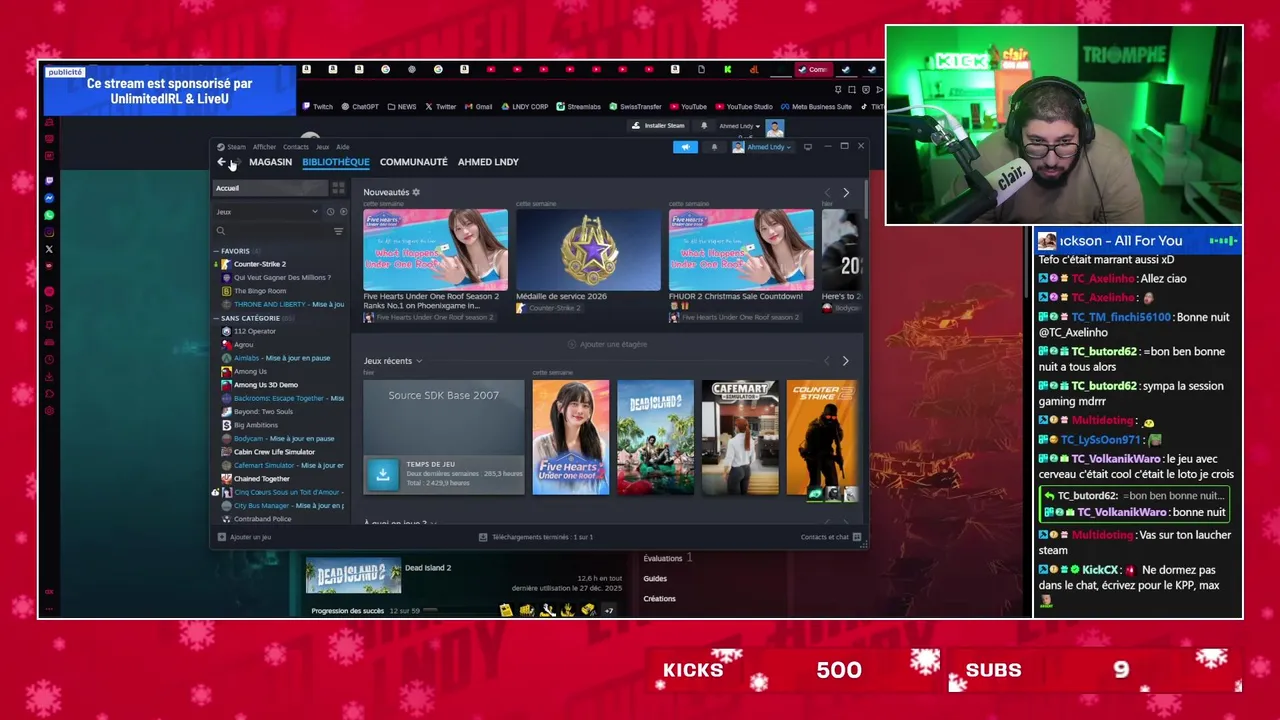Open Cafemart Simulator cover
Screen dimensions: 1280x720
tap(740, 437)
